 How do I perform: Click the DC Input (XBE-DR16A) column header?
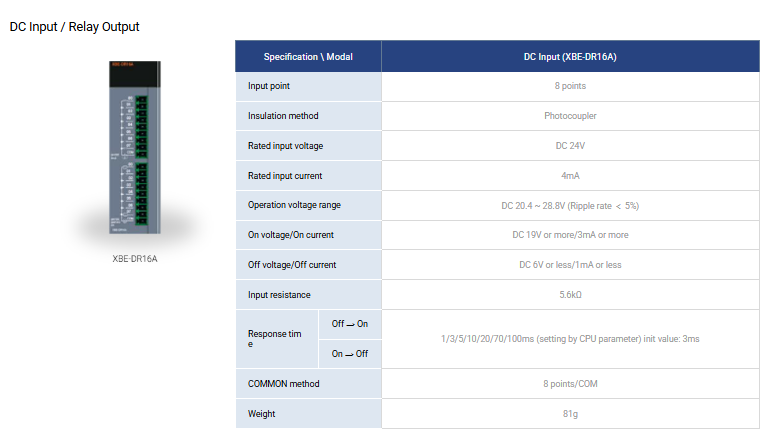tap(570, 56)
